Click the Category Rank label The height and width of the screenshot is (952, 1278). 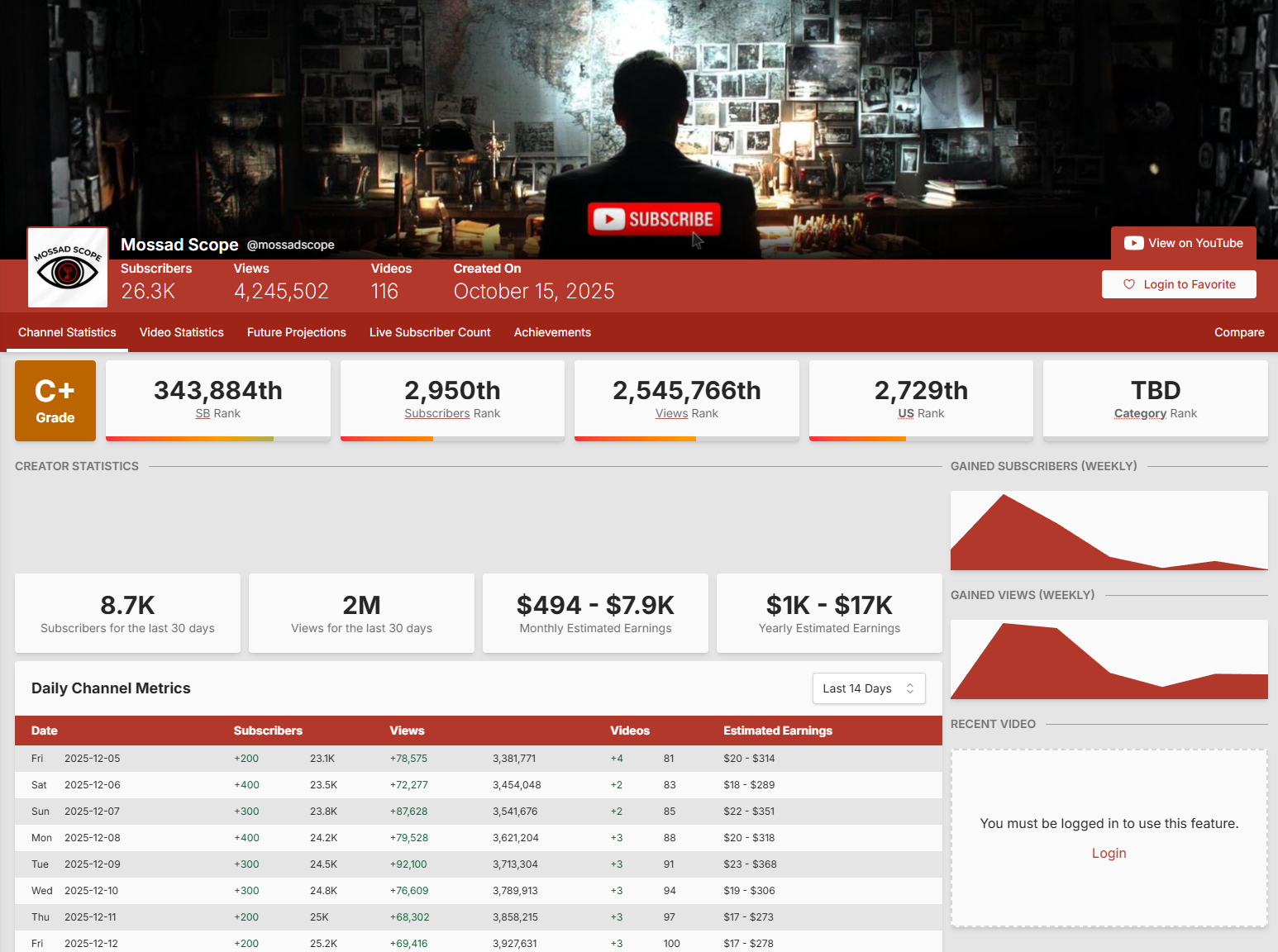(1155, 413)
